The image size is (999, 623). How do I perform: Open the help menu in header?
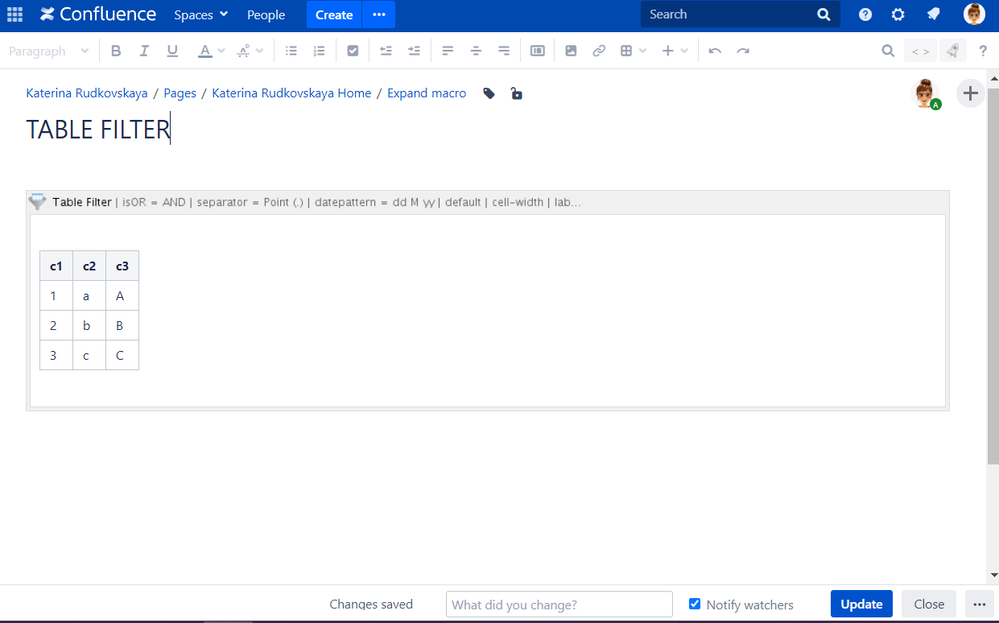(865, 15)
